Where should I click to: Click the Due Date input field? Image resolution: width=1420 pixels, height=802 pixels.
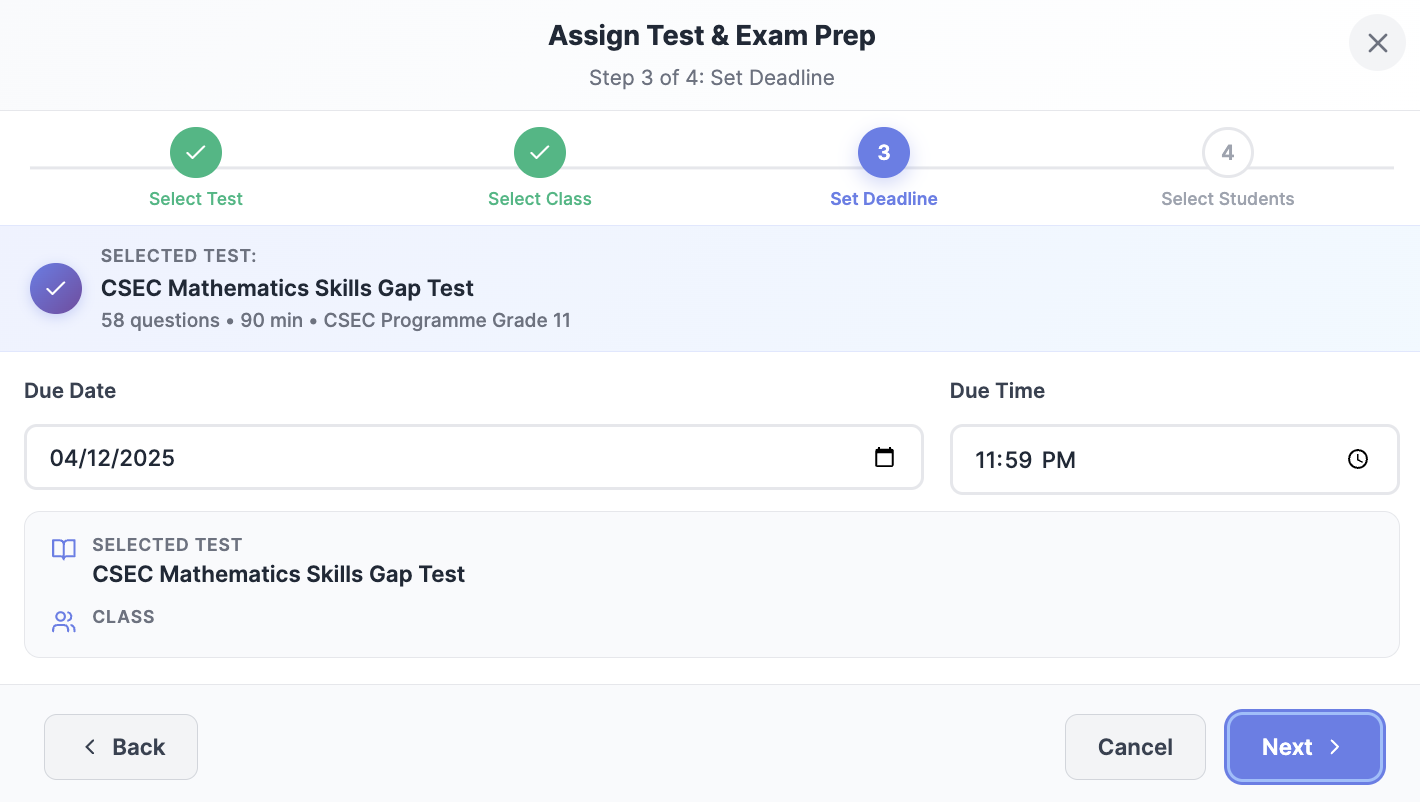[450, 458]
